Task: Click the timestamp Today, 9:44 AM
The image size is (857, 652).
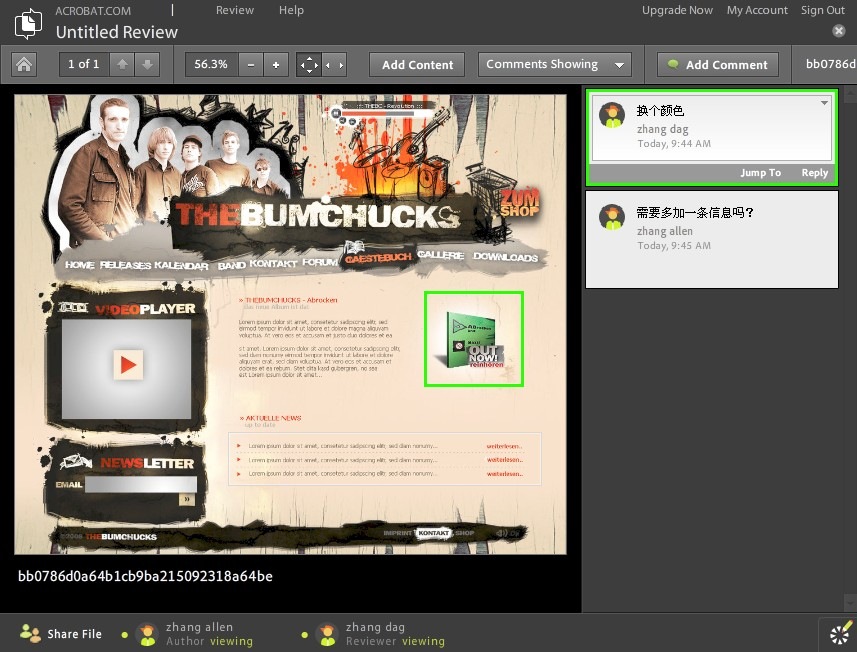Action: click(x=674, y=144)
